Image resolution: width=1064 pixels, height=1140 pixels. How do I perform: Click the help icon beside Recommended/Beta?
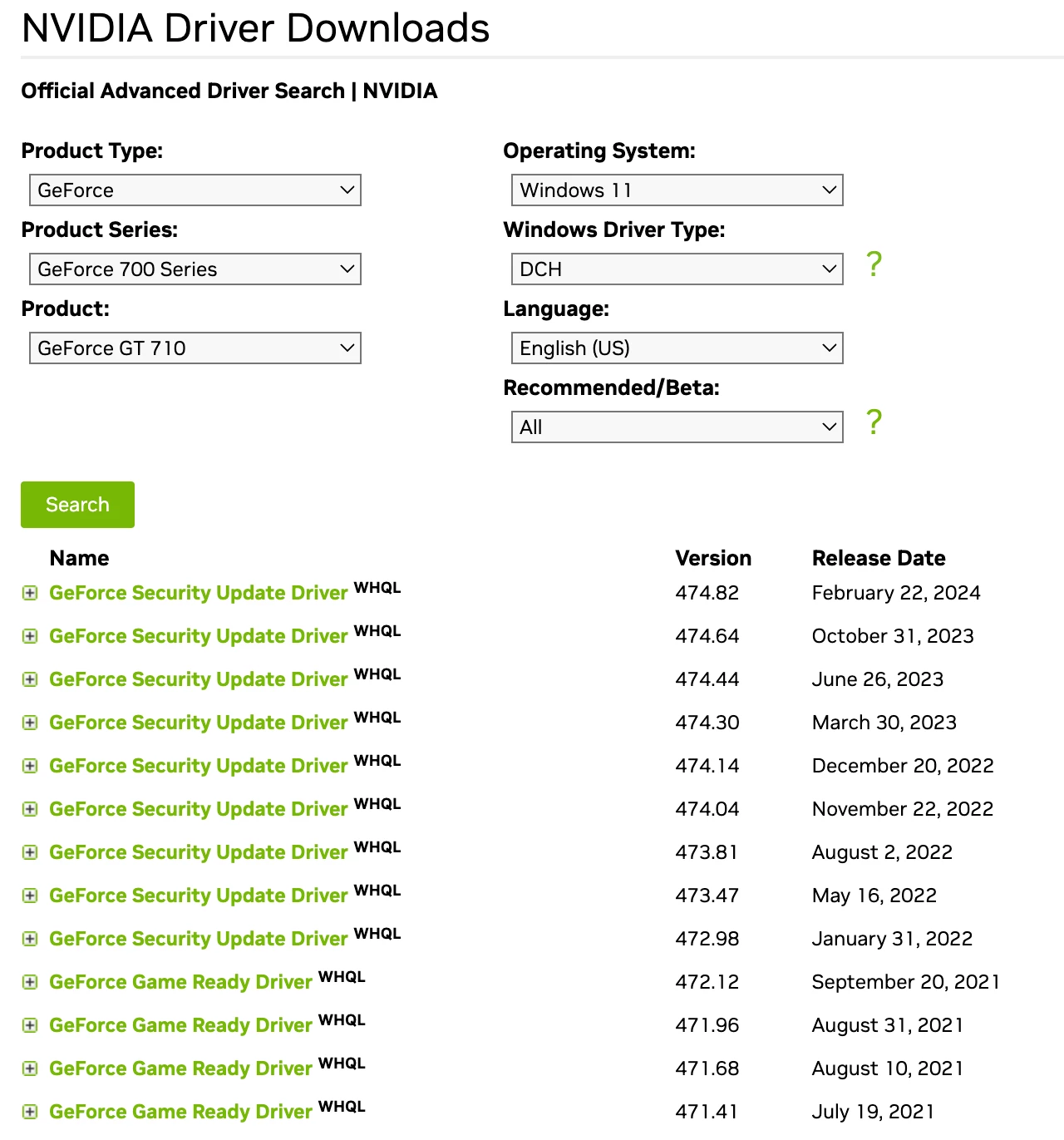[874, 422]
